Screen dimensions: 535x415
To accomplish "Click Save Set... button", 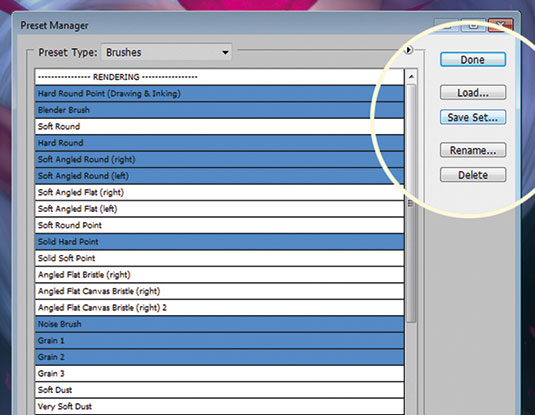I will [x=473, y=117].
